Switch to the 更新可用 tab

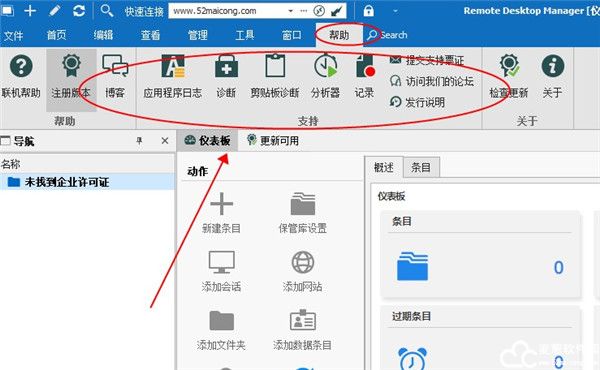273,141
